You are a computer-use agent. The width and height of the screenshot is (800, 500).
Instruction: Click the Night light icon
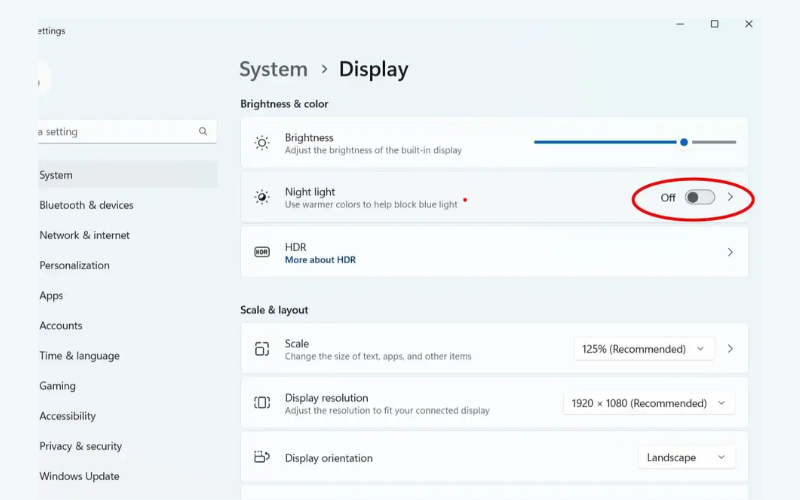point(262,197)
